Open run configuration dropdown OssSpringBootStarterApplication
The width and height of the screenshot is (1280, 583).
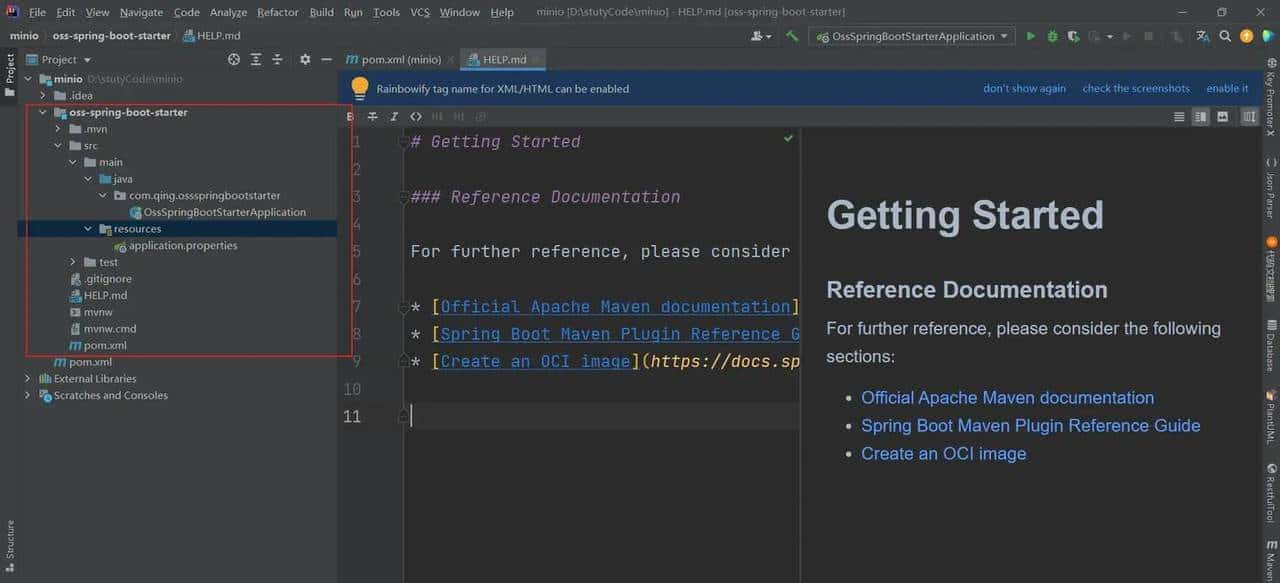pyautogui.click(x=913, y=36)
